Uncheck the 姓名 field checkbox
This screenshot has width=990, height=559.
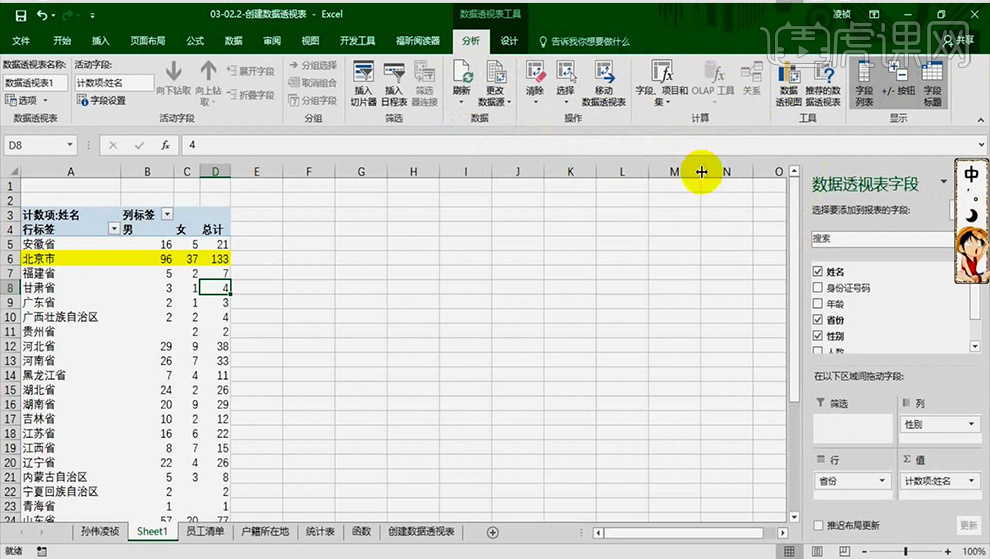[818, 271]
